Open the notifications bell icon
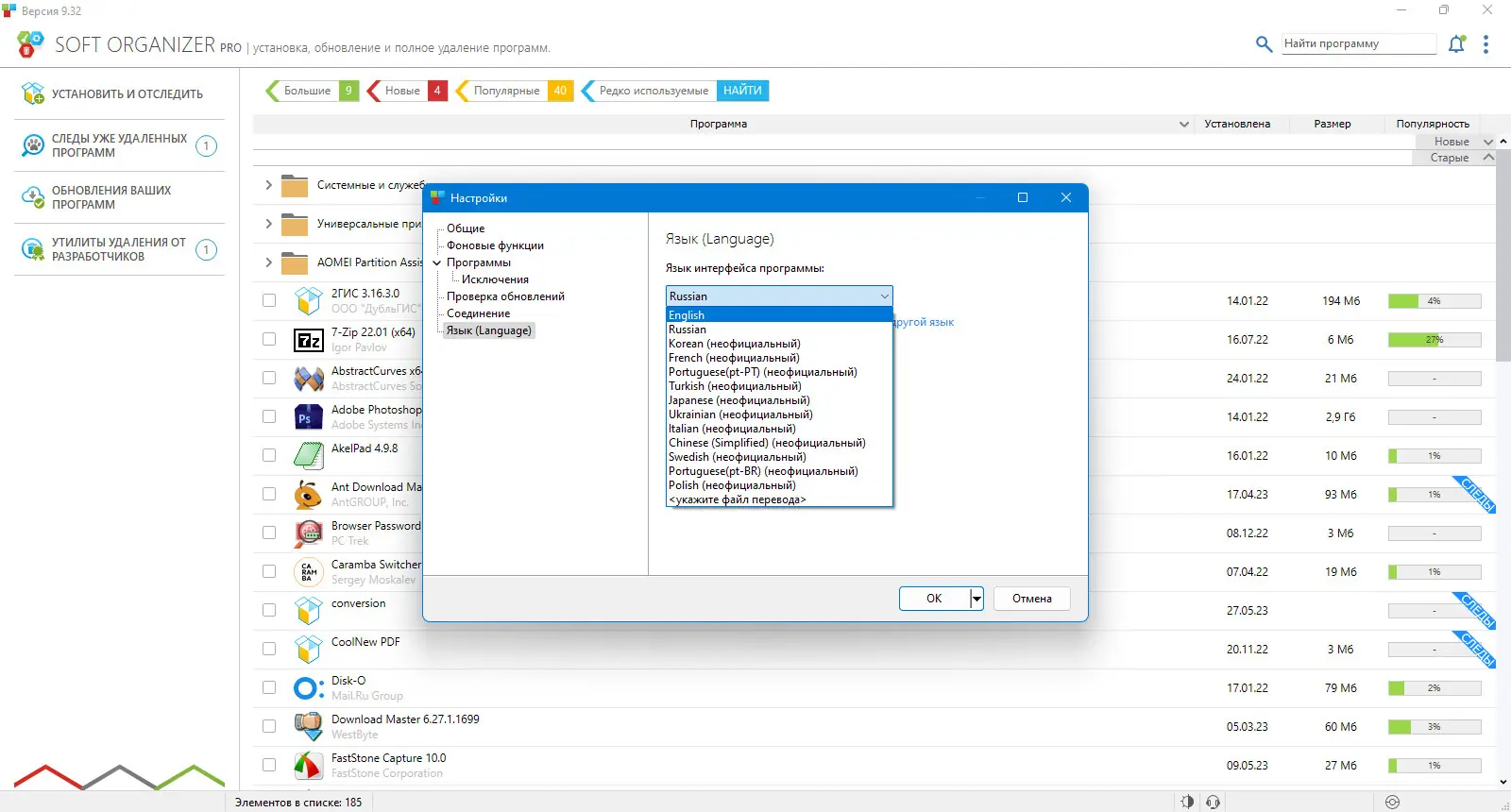The height and width of the screenshot is (812, 1511). click(1456, 43)
